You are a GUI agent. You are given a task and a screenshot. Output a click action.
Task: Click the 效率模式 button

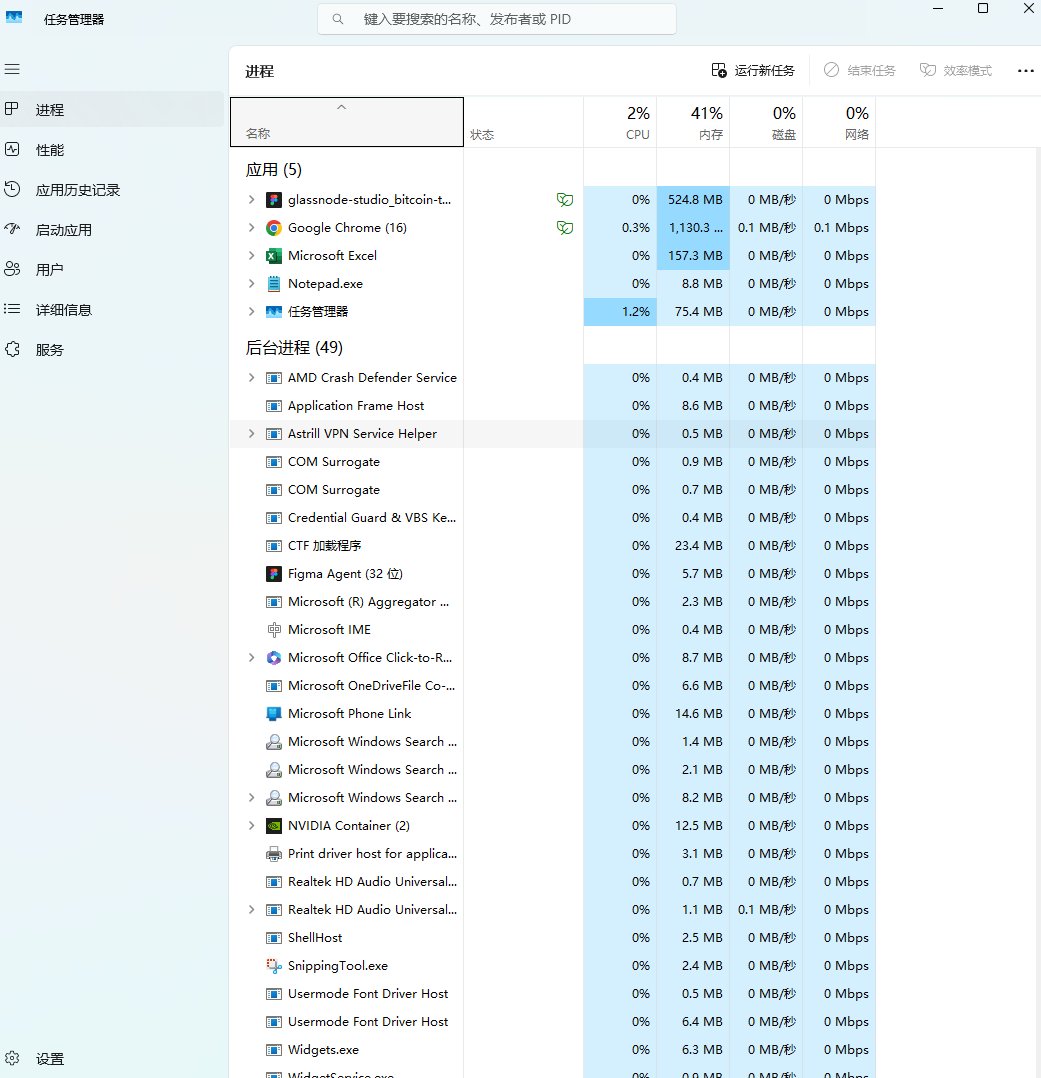(956, 71)
